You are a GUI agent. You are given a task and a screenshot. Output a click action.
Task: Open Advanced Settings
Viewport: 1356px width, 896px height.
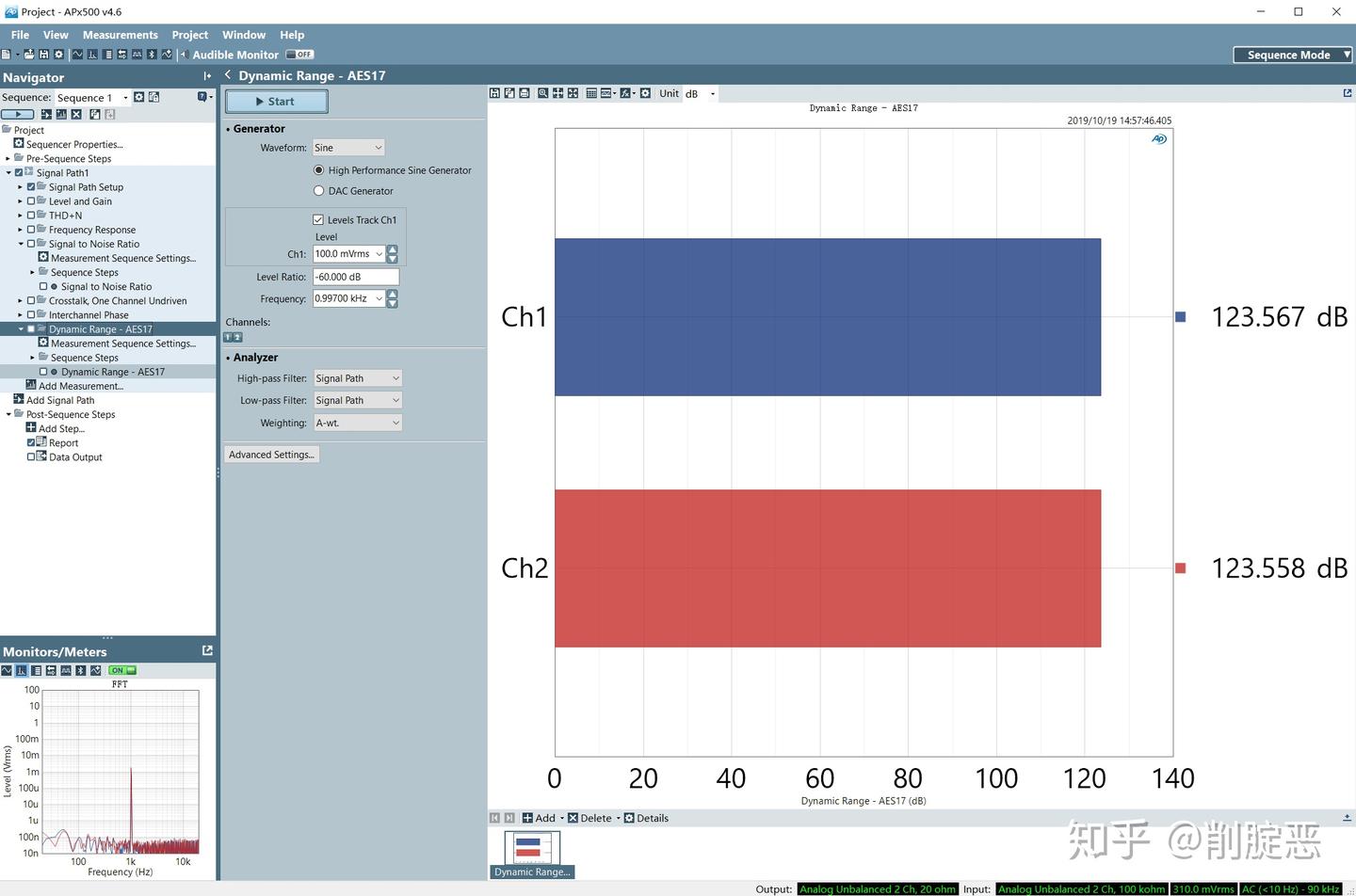[272, 455]
